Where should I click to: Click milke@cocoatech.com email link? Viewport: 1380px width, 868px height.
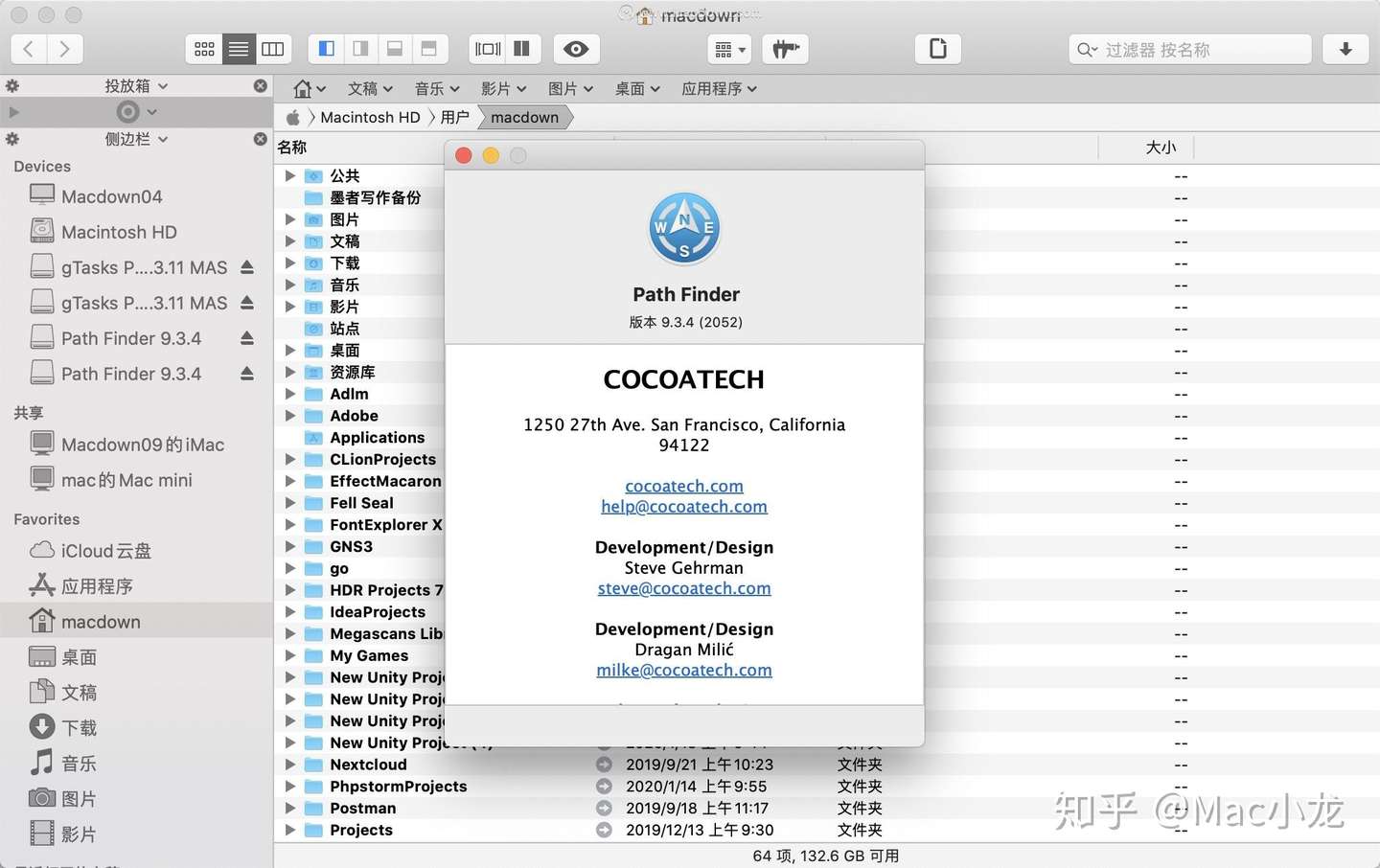click(684, 671)
